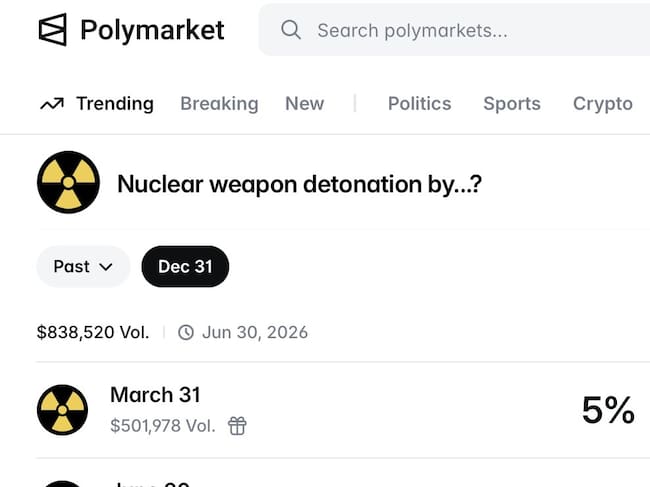Screen dimensions: 650x487
Task: Click the search magnifier icon
Action: pos(291,30)
